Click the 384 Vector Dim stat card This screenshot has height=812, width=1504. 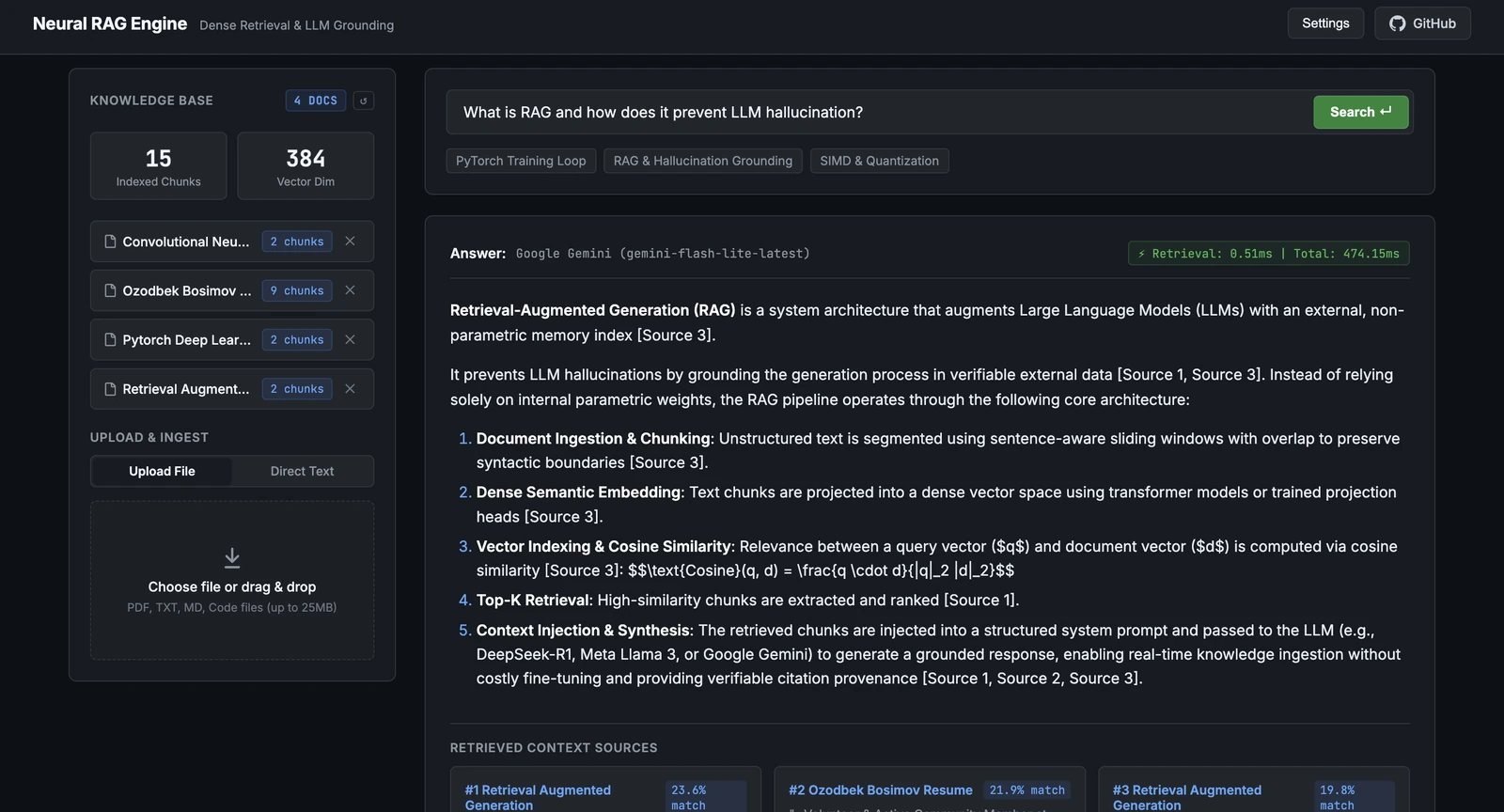pos(305,166)
